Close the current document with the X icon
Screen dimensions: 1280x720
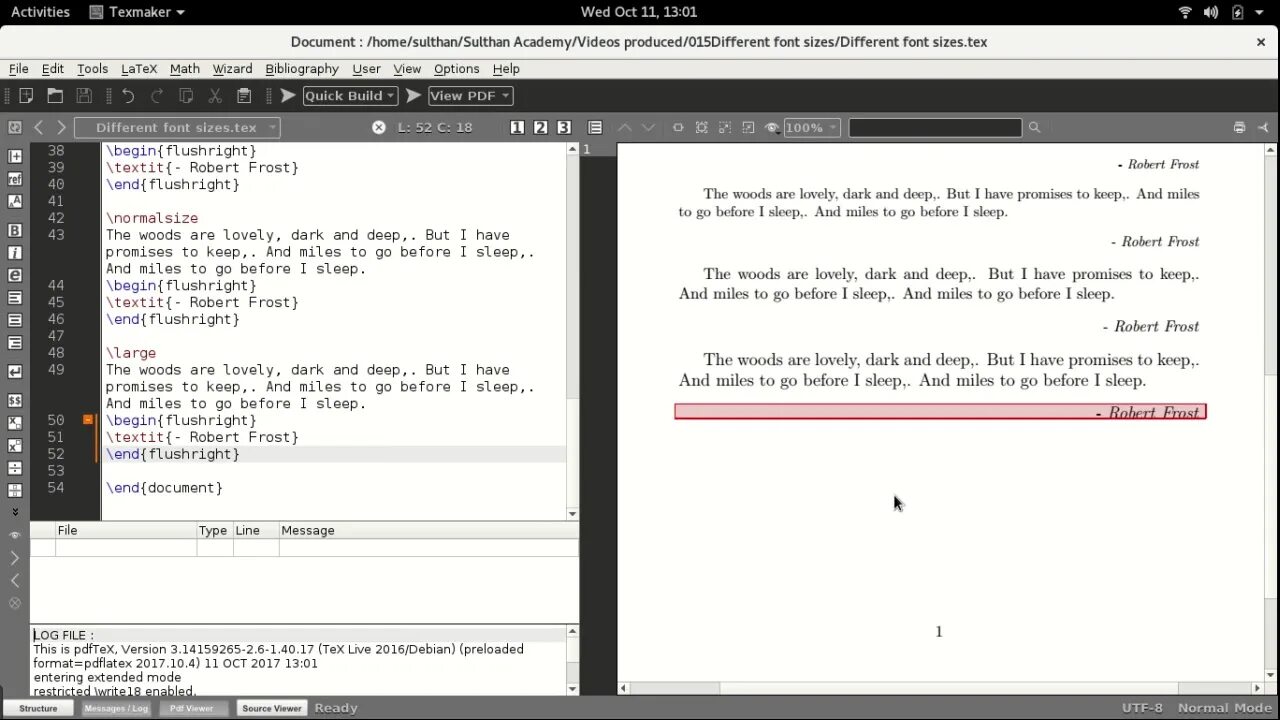pyautogui.click(x=379, y=127)
